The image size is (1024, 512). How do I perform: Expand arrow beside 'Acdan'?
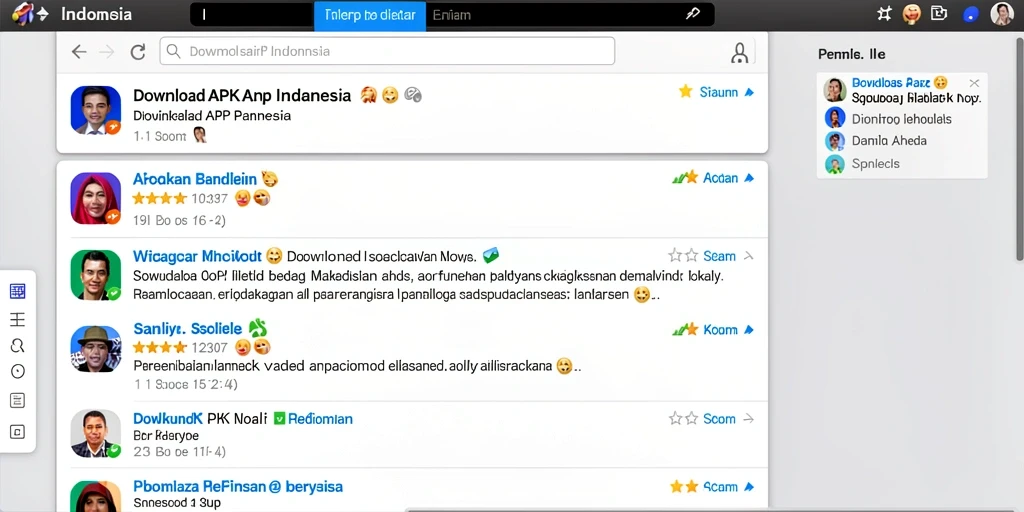(749, 178)
